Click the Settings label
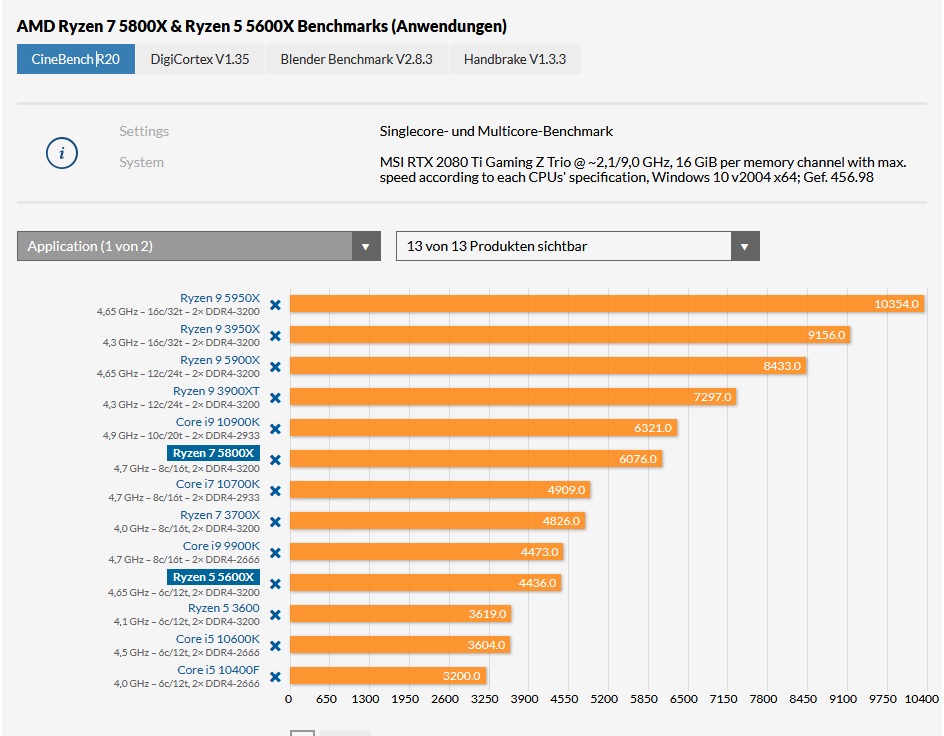This screenshot has width=944, height=736. (144, 131)
